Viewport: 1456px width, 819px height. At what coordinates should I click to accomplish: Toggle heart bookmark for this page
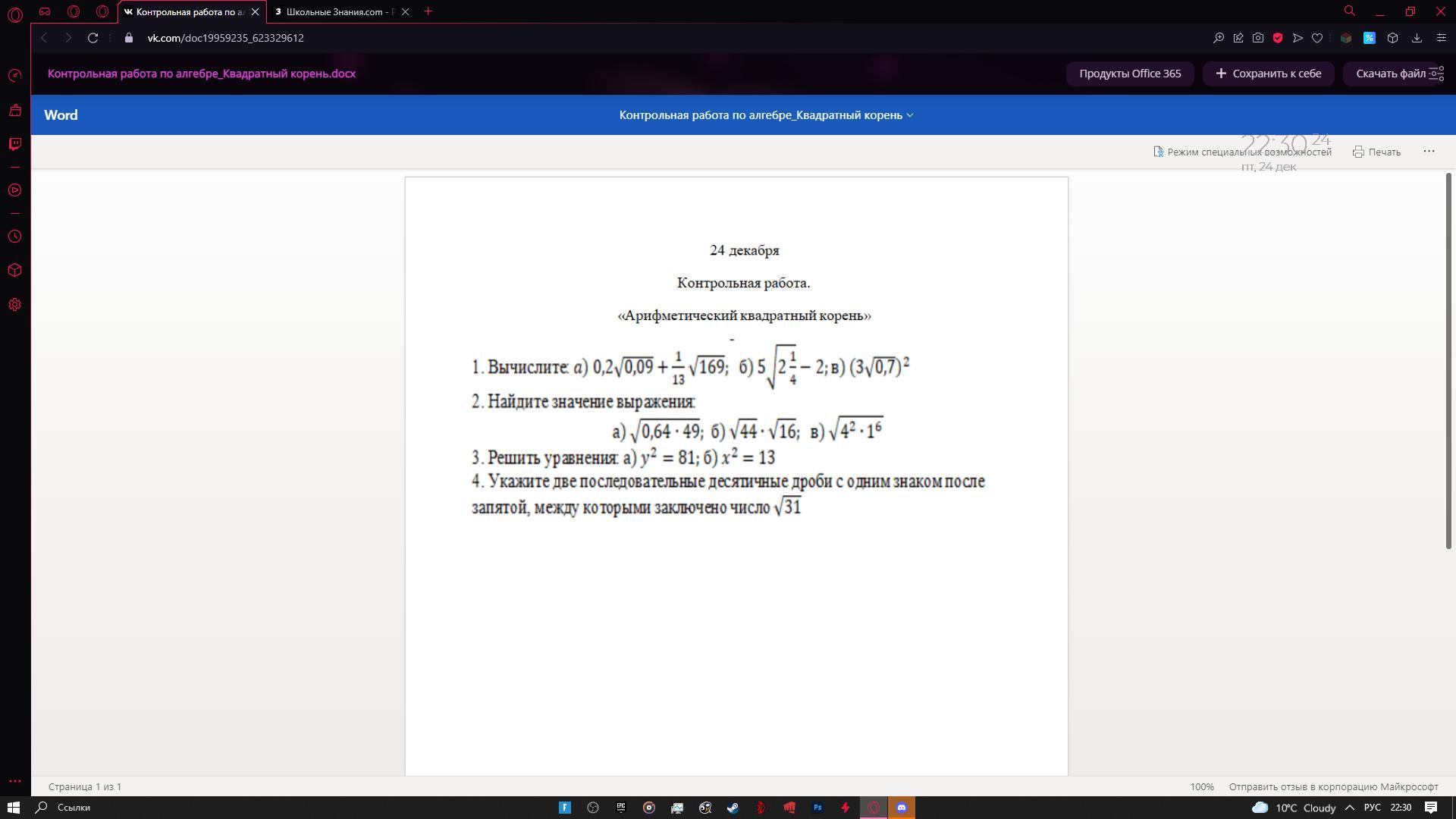click(1317, 38)
